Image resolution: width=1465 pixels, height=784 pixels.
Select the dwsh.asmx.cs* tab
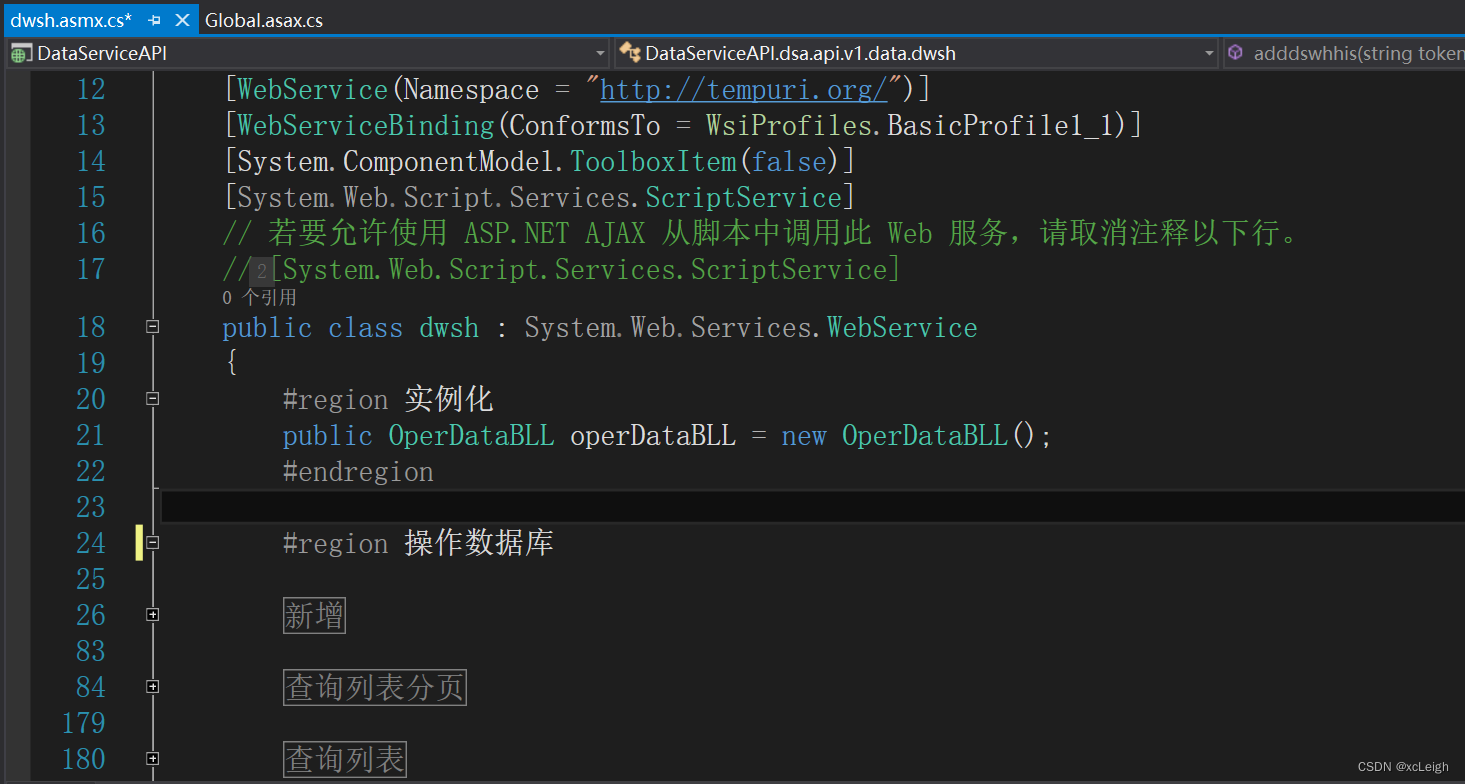(71, 20)
